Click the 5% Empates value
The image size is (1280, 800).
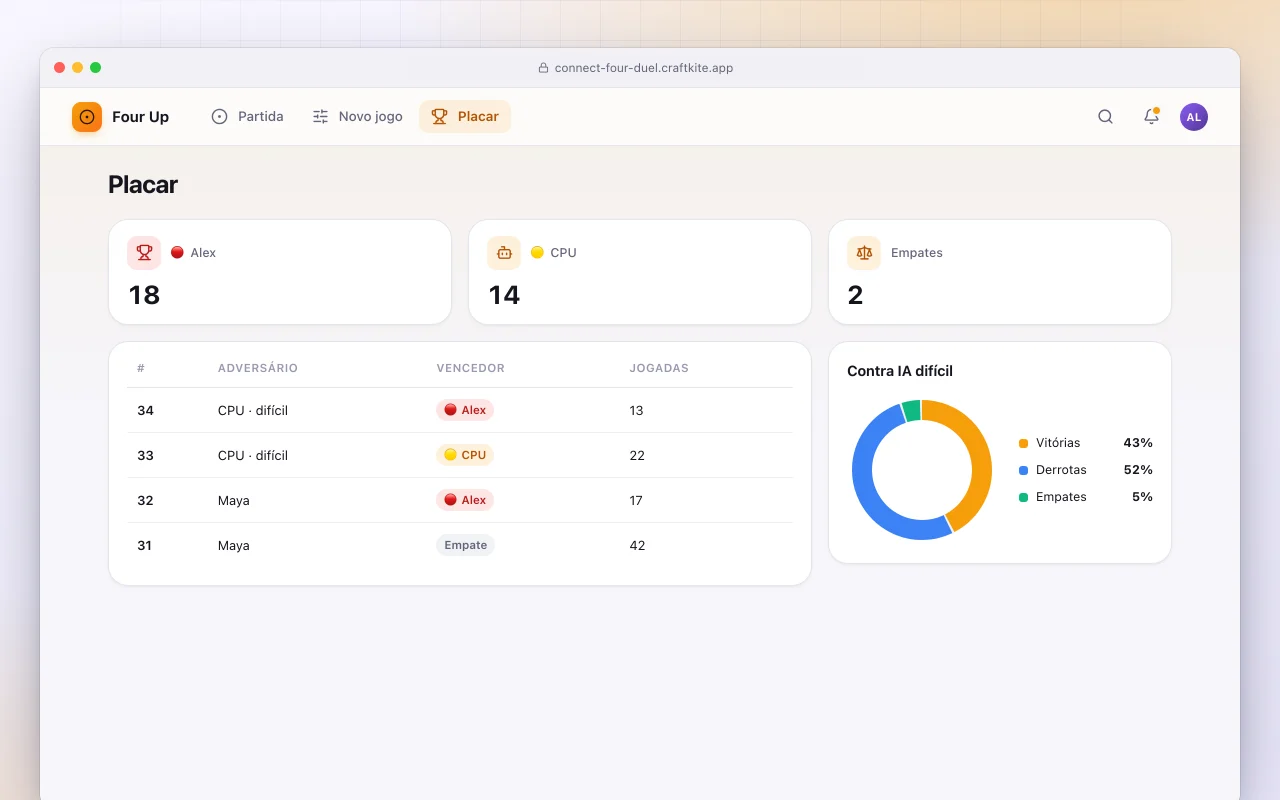click(x=1142, y=497)
